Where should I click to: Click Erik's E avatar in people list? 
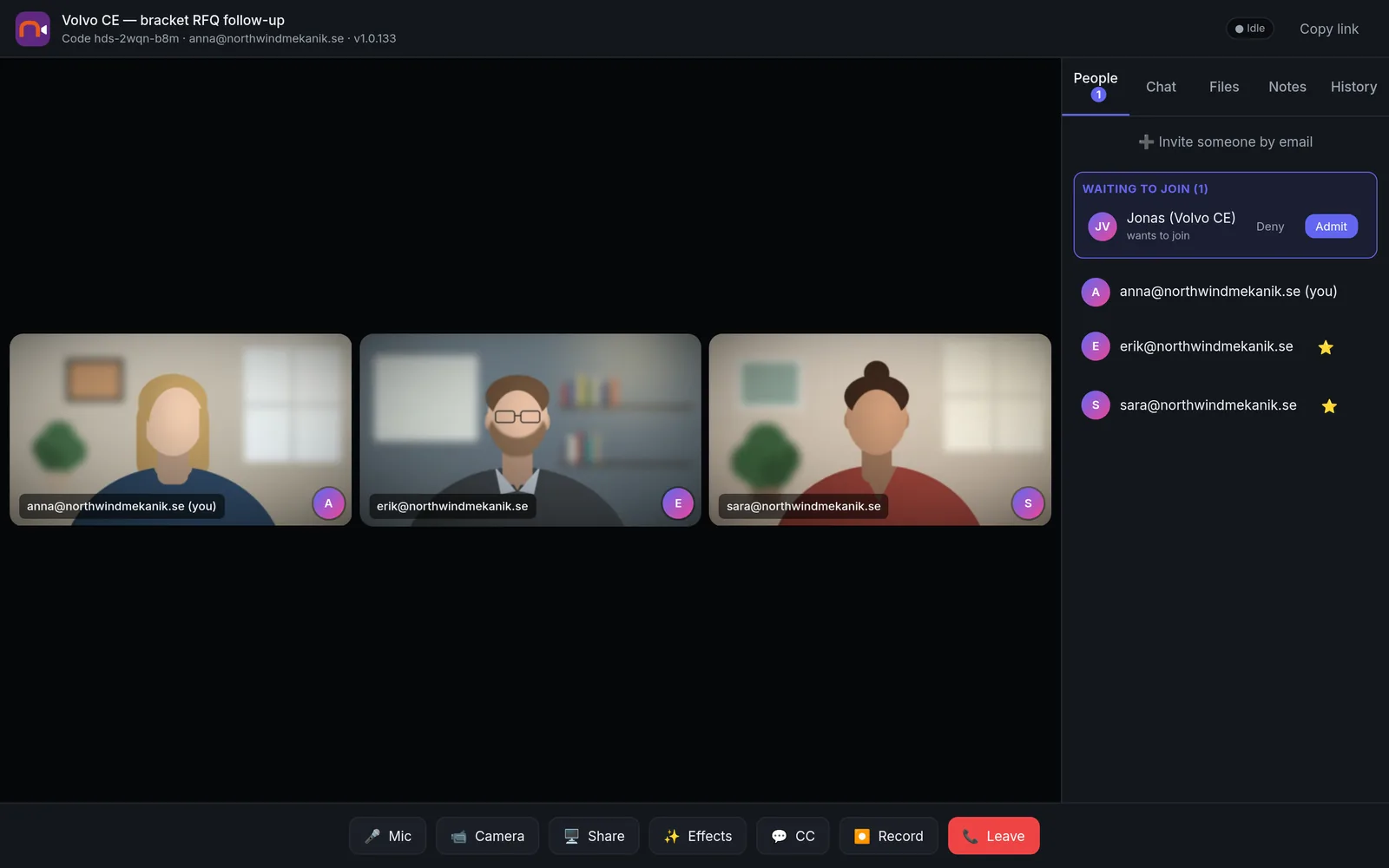point(1096,346)
